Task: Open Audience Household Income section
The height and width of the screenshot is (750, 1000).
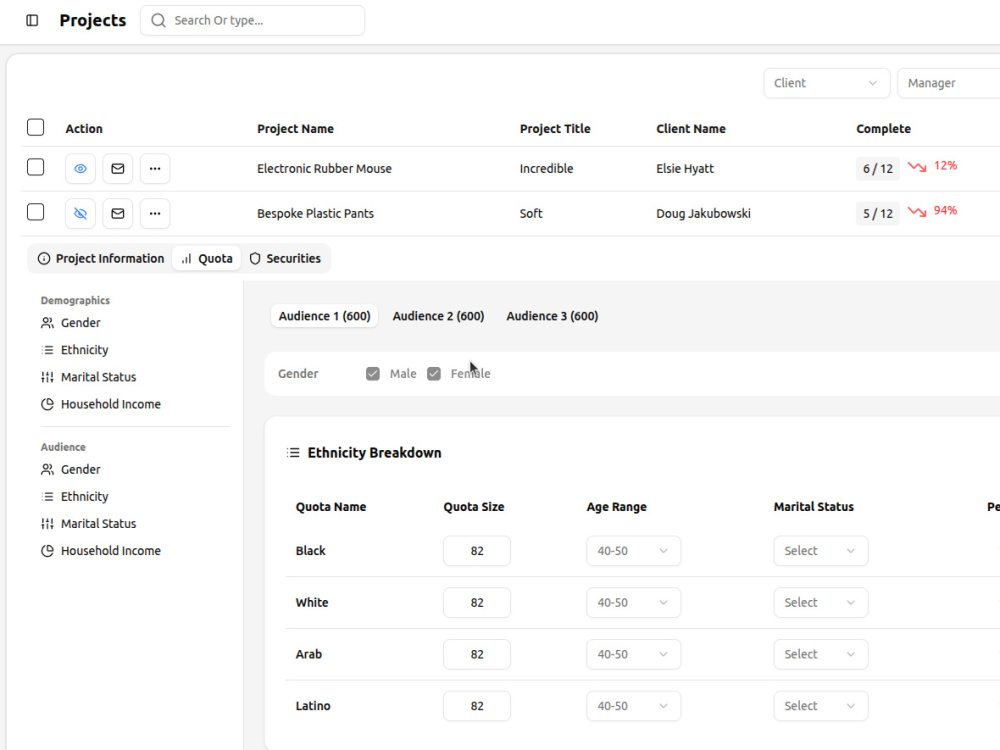Action: (x=101, y=551)
